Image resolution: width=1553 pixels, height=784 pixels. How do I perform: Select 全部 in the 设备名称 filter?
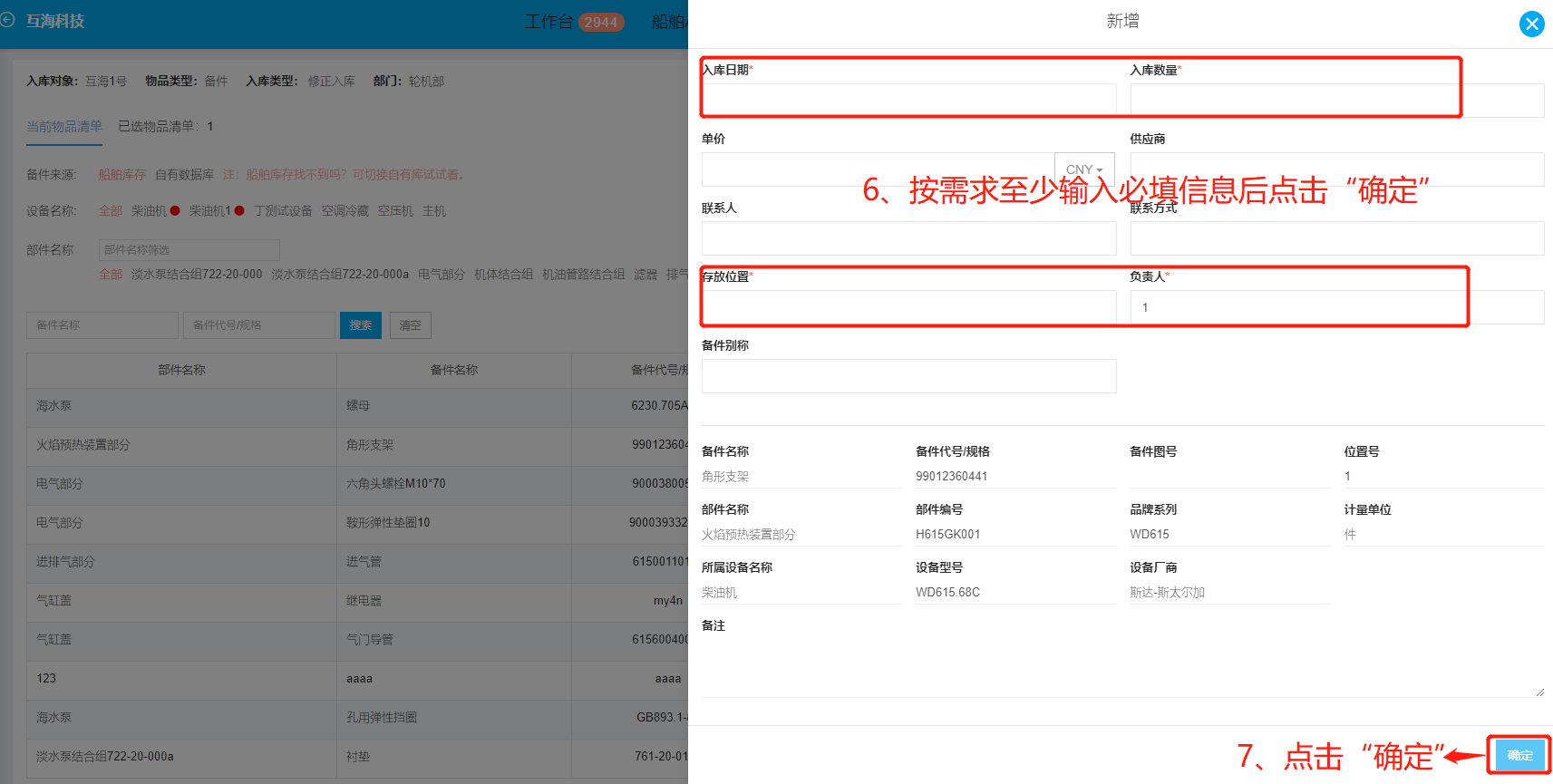[x=110, y=210]
